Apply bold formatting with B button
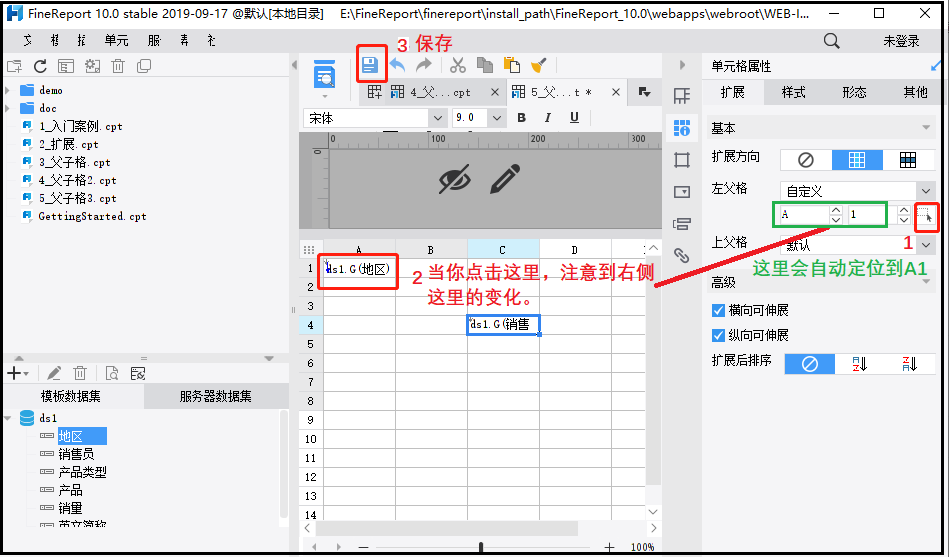The width and height of the screenshot is (949, 557). click(521, 118)
